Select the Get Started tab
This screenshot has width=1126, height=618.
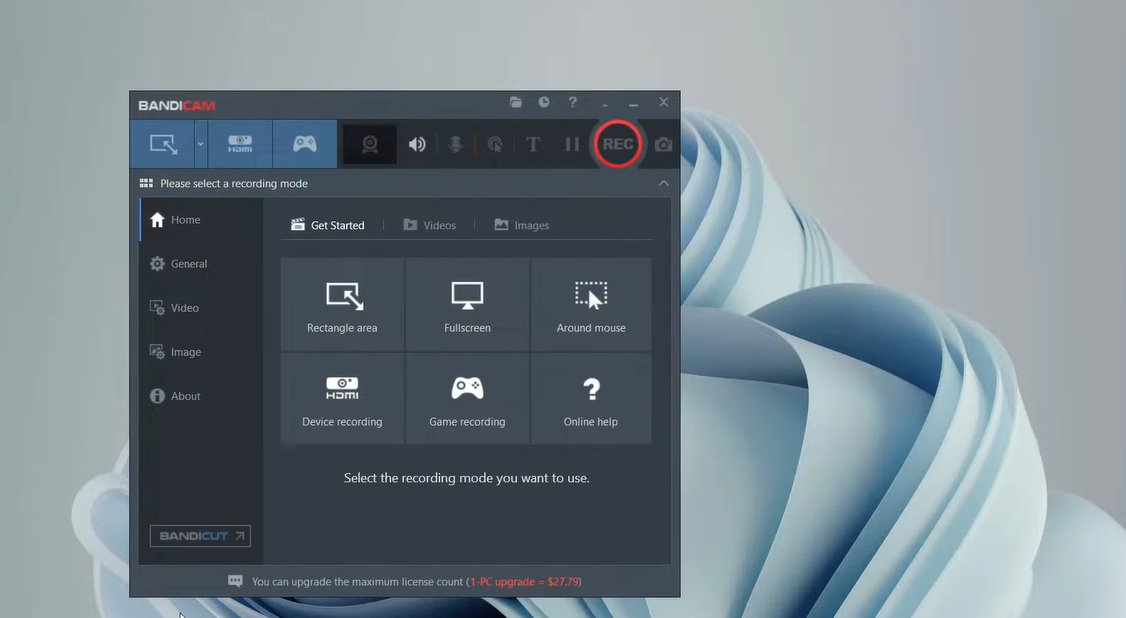pos(327,225)
